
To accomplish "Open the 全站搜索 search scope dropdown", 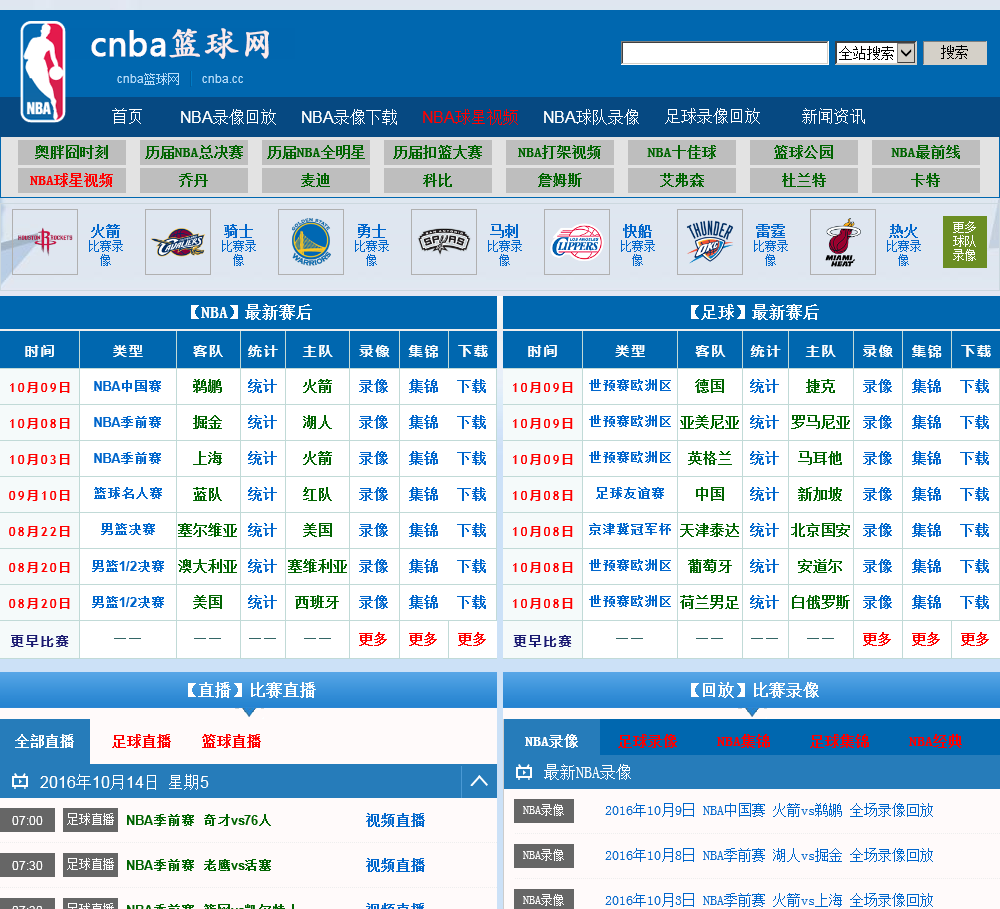I will tap(876, 53).
